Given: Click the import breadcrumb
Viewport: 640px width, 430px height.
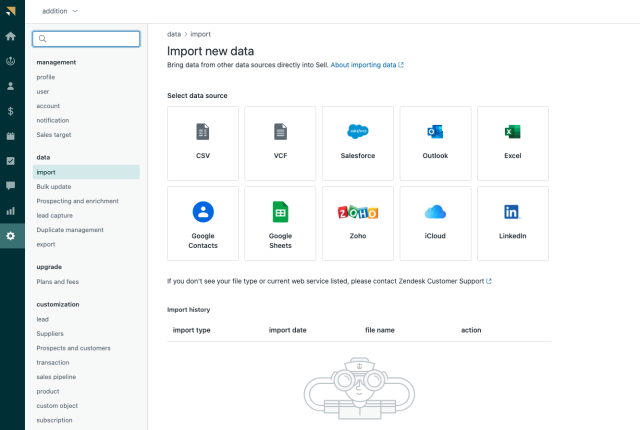Looking at the screenshot, I should [x=200, y=34].
